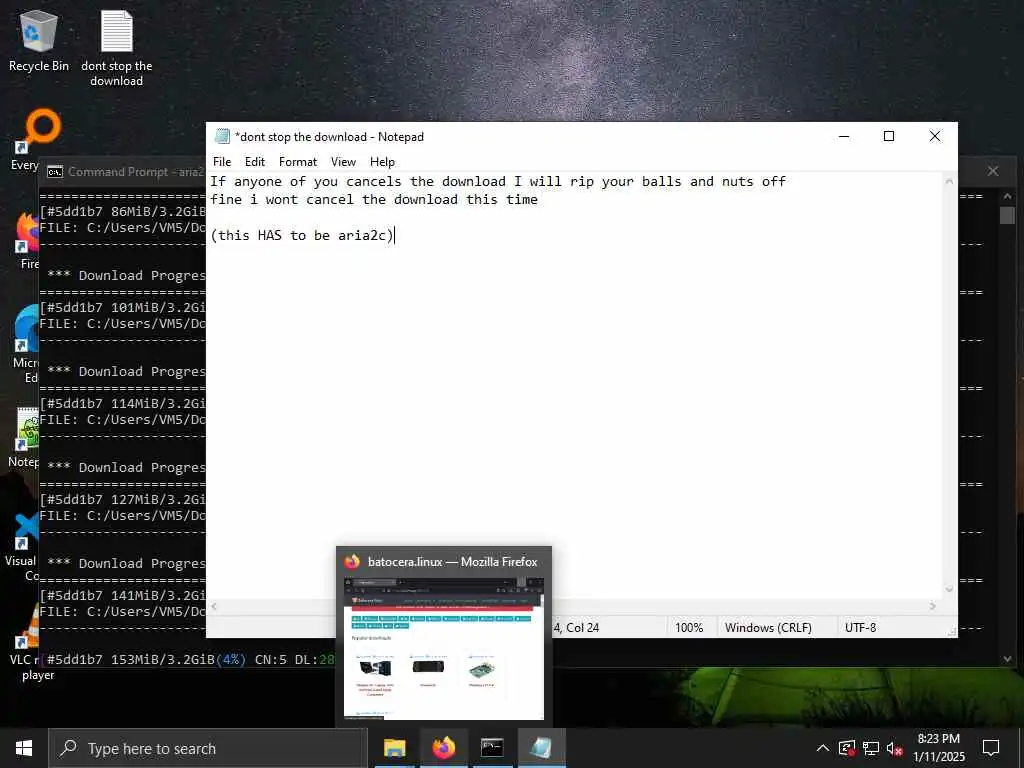The height and width of the screenshot is (768, 1024).
Task: Click the Notepad icon in the title bar
Action: coord(223,136)
